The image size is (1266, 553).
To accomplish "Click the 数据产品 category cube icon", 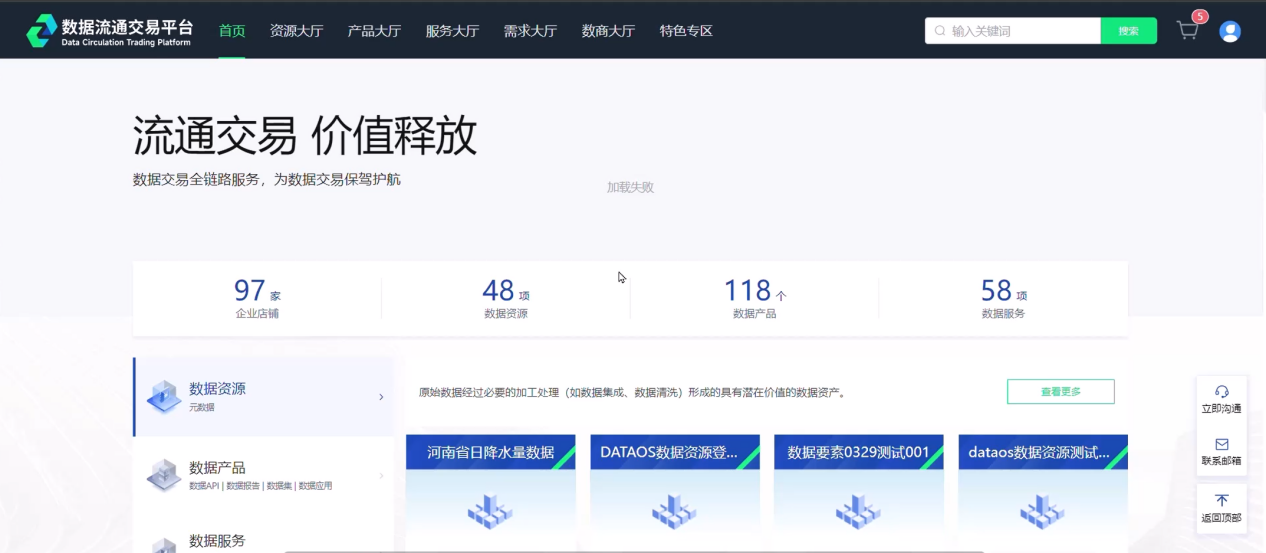I will 164,475.
